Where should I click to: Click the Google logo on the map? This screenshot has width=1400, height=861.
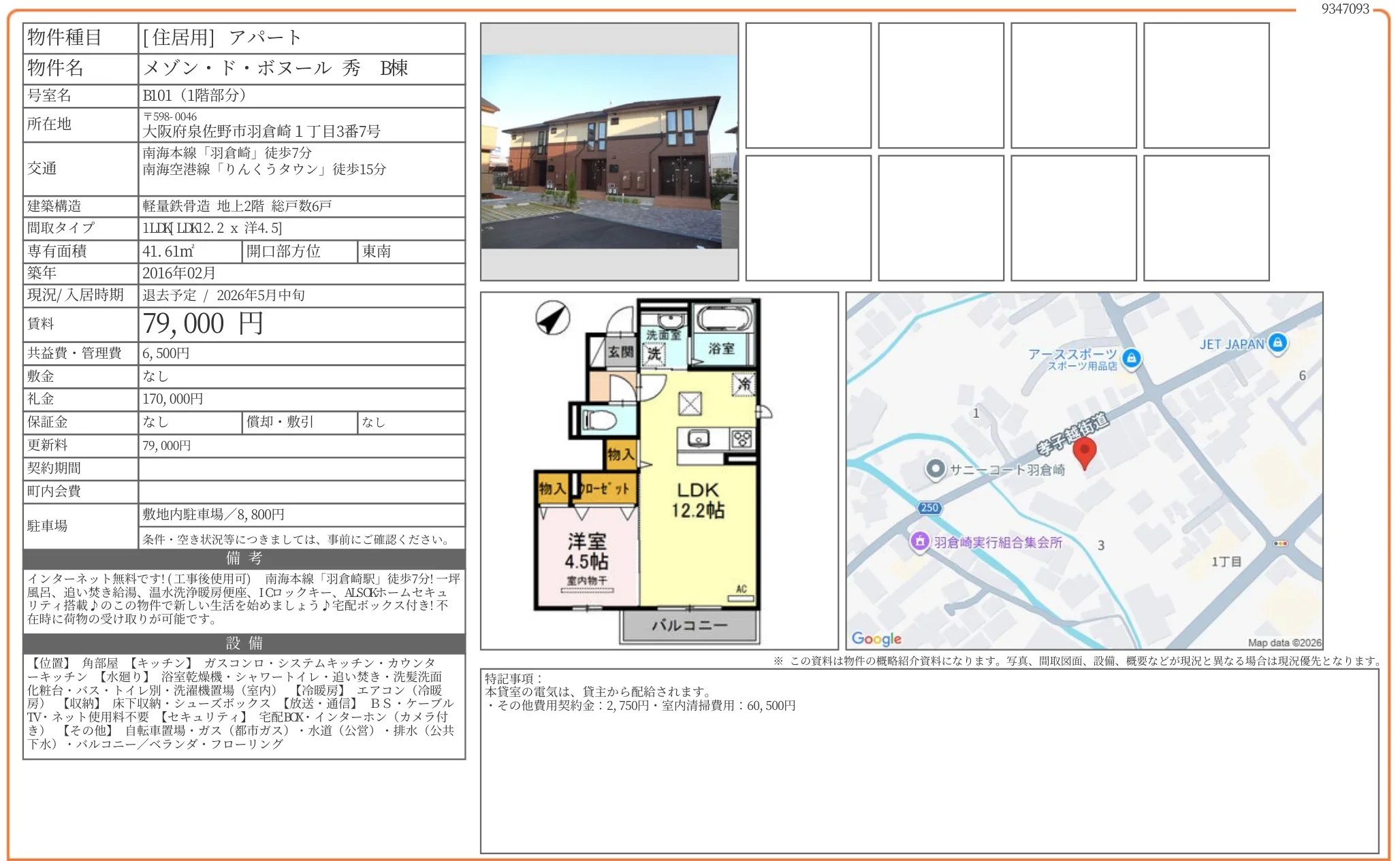(x=876, y=638)
